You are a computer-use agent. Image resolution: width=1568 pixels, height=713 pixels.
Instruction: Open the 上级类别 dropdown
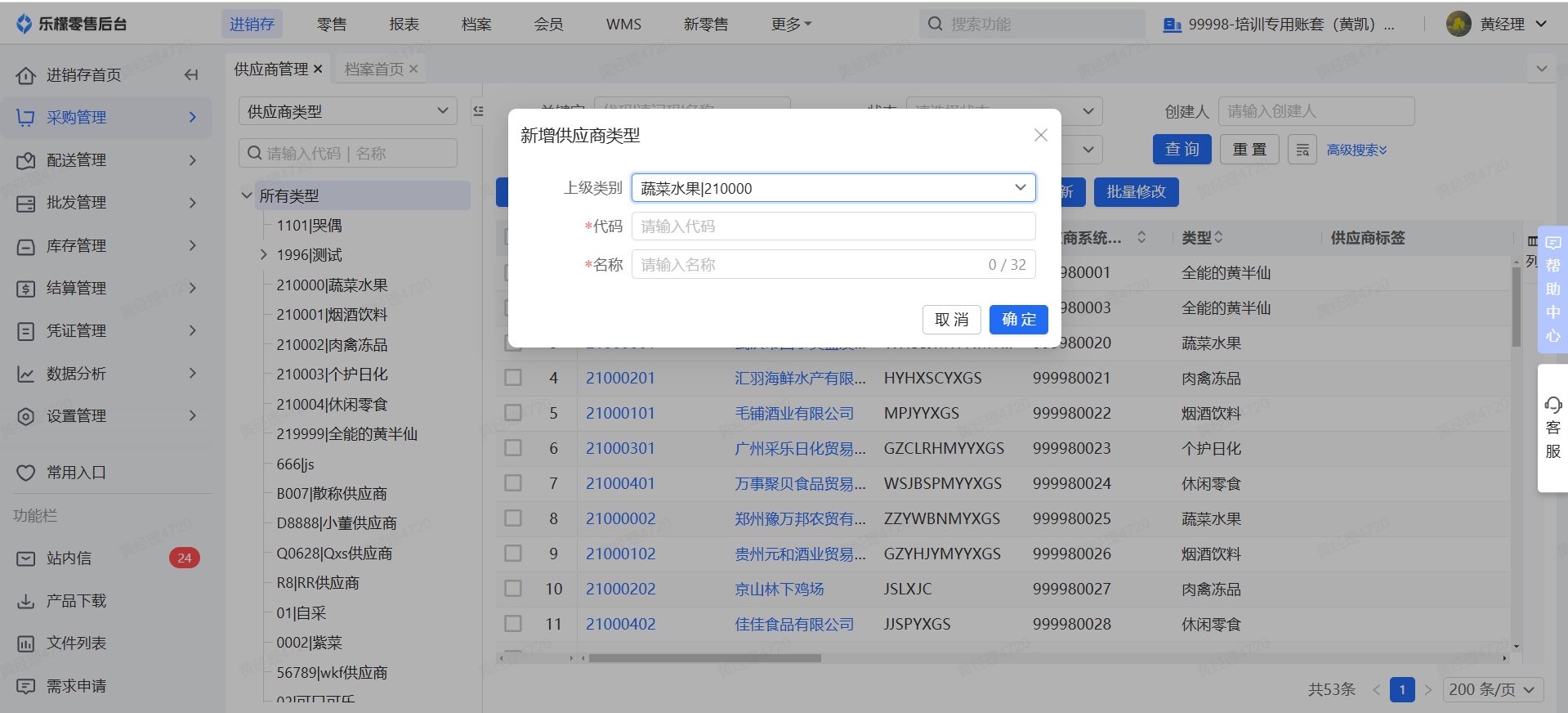tap(833, 188)
